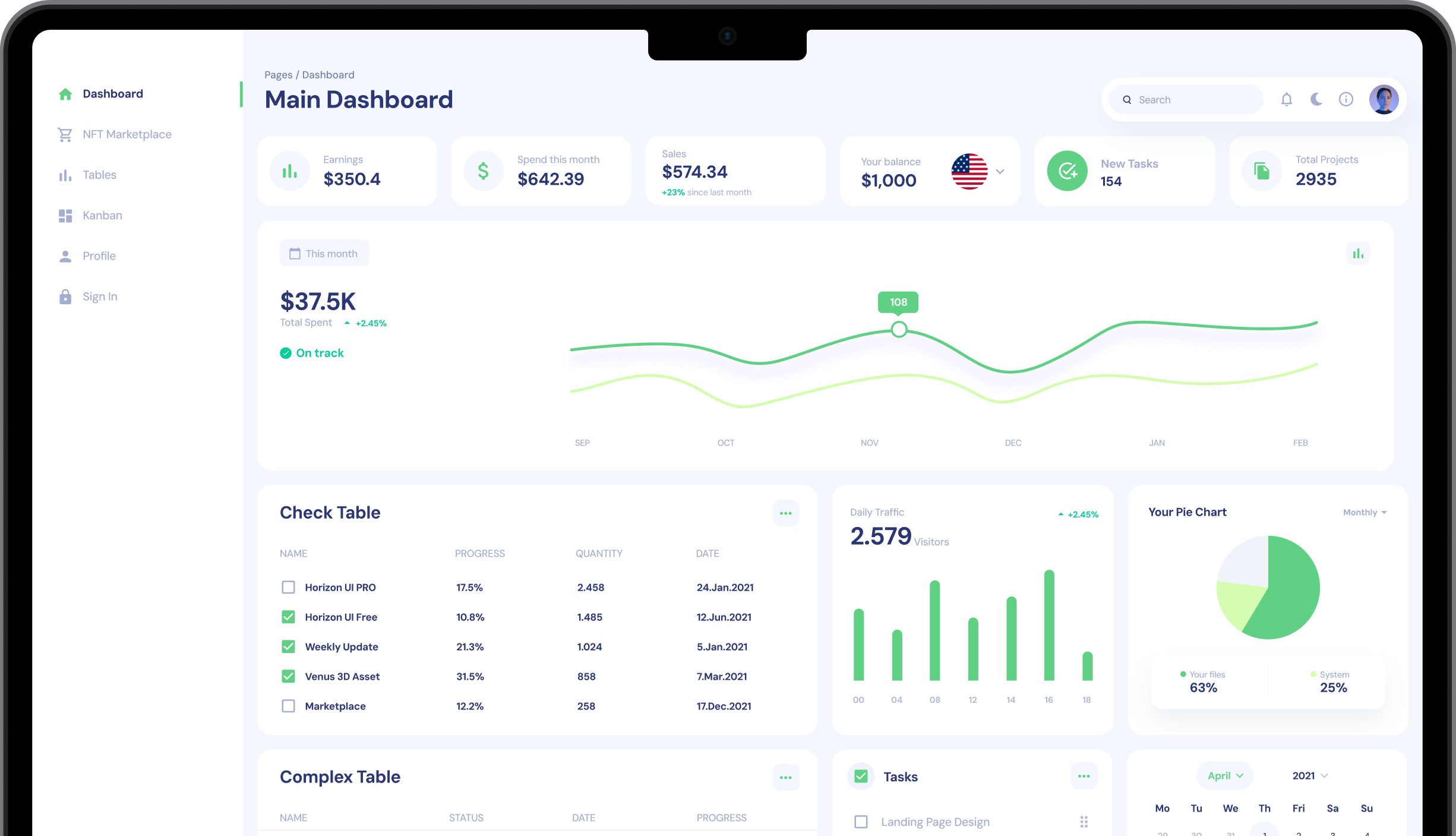Click the Horizon UI PRO row name
This screenshot has width=1456, height=836.
(340, 588)
